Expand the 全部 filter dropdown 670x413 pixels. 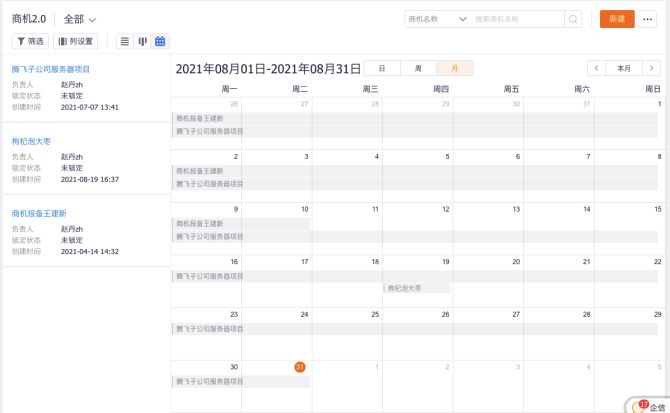80,19
